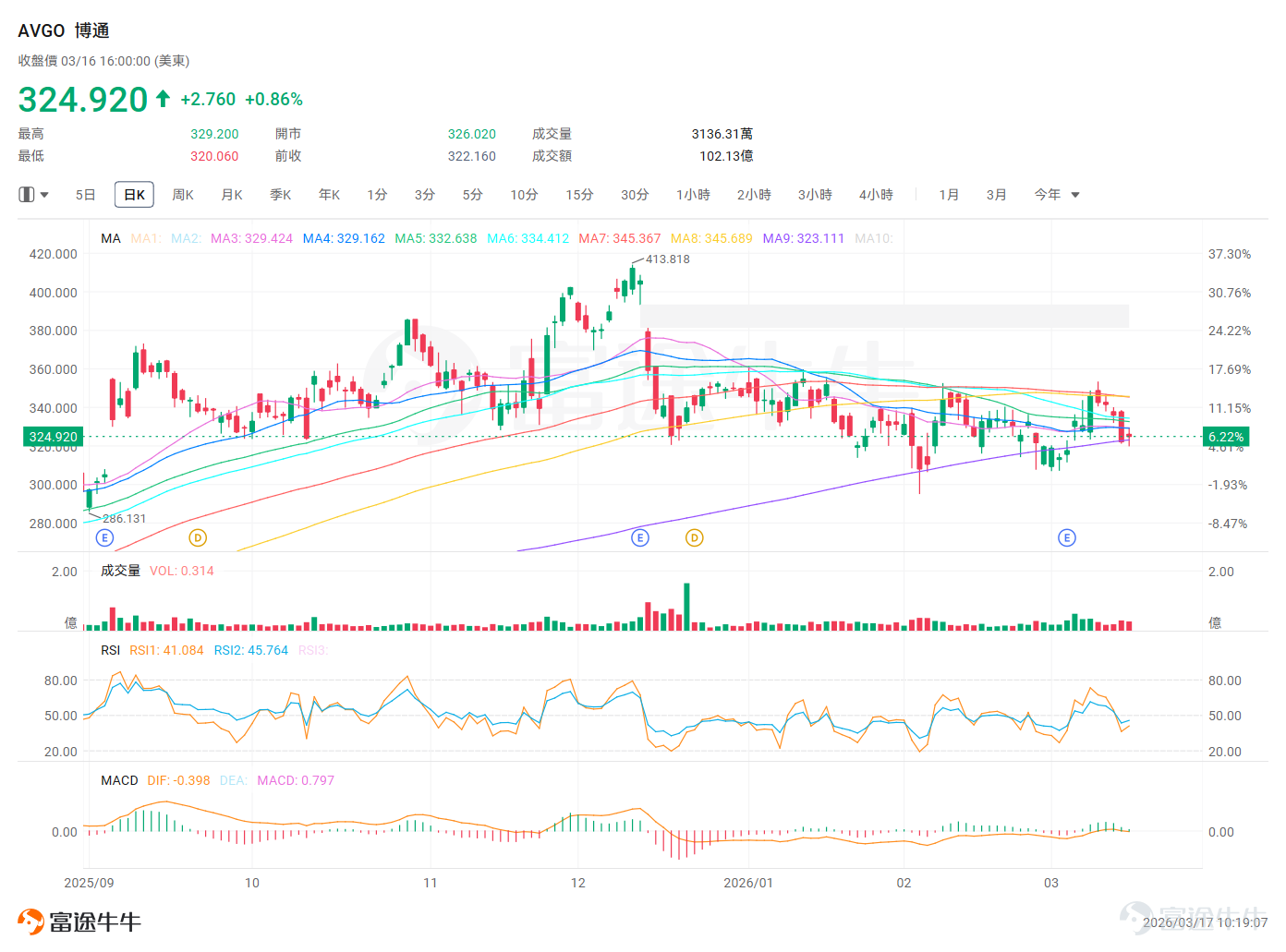The image size is (1286, 952).
Task: Click the MACD: 0.797 legend
Action: [296, 780]
